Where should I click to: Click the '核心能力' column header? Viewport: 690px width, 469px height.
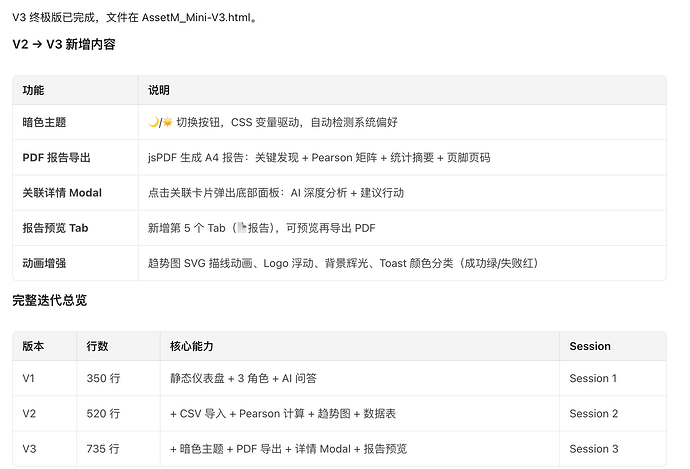pos(360,346)
